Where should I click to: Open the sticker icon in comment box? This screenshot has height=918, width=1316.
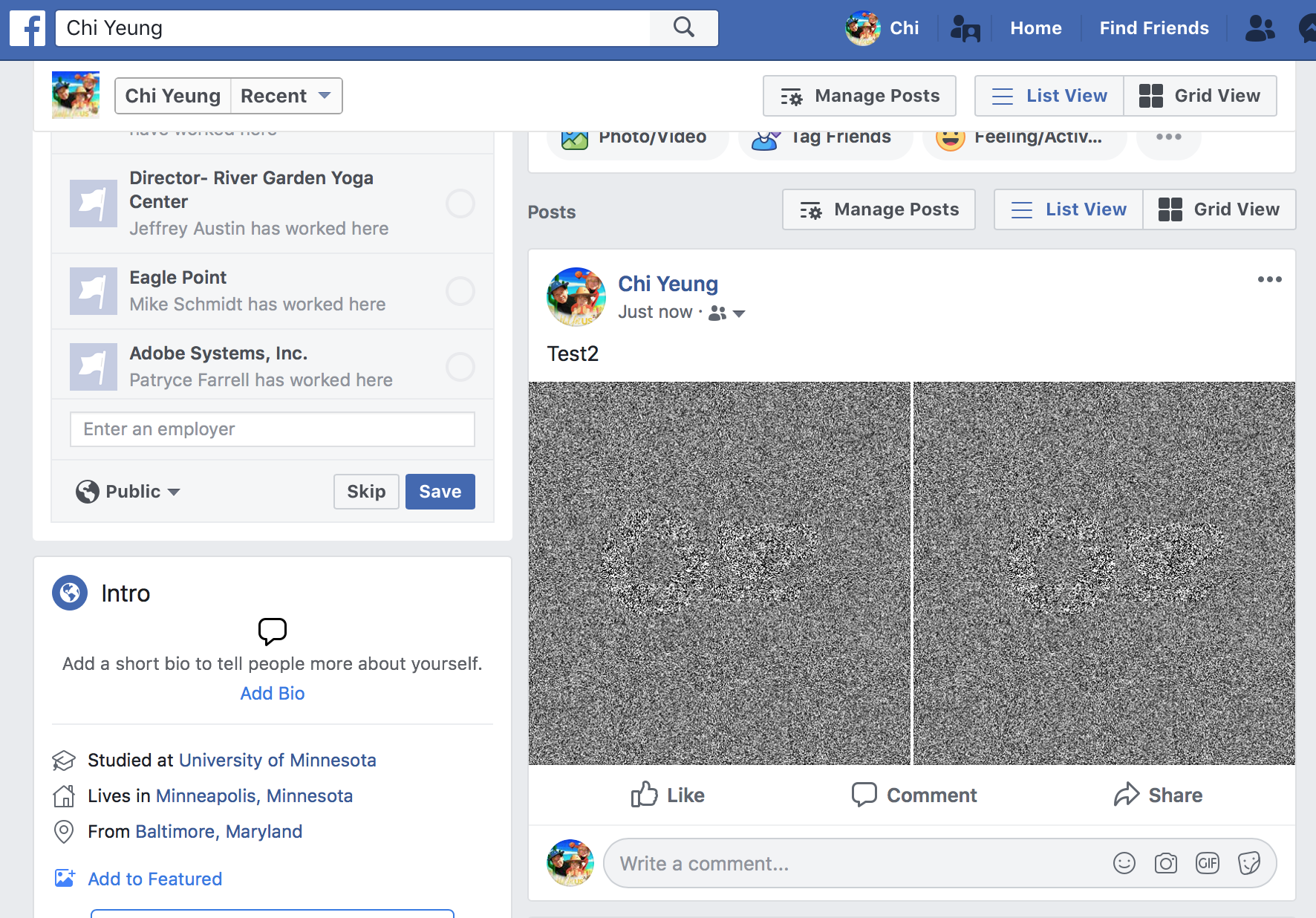[1249, 863]
